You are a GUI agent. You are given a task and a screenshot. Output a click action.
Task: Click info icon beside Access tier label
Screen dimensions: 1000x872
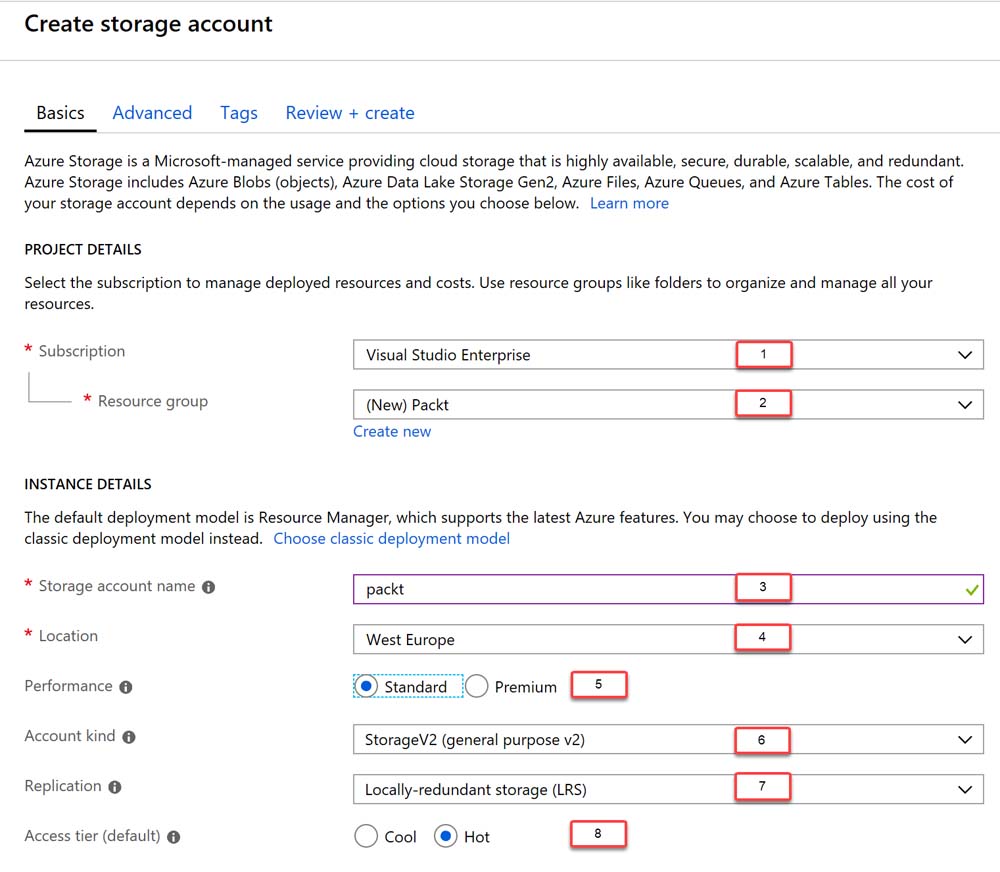(174, 837)
